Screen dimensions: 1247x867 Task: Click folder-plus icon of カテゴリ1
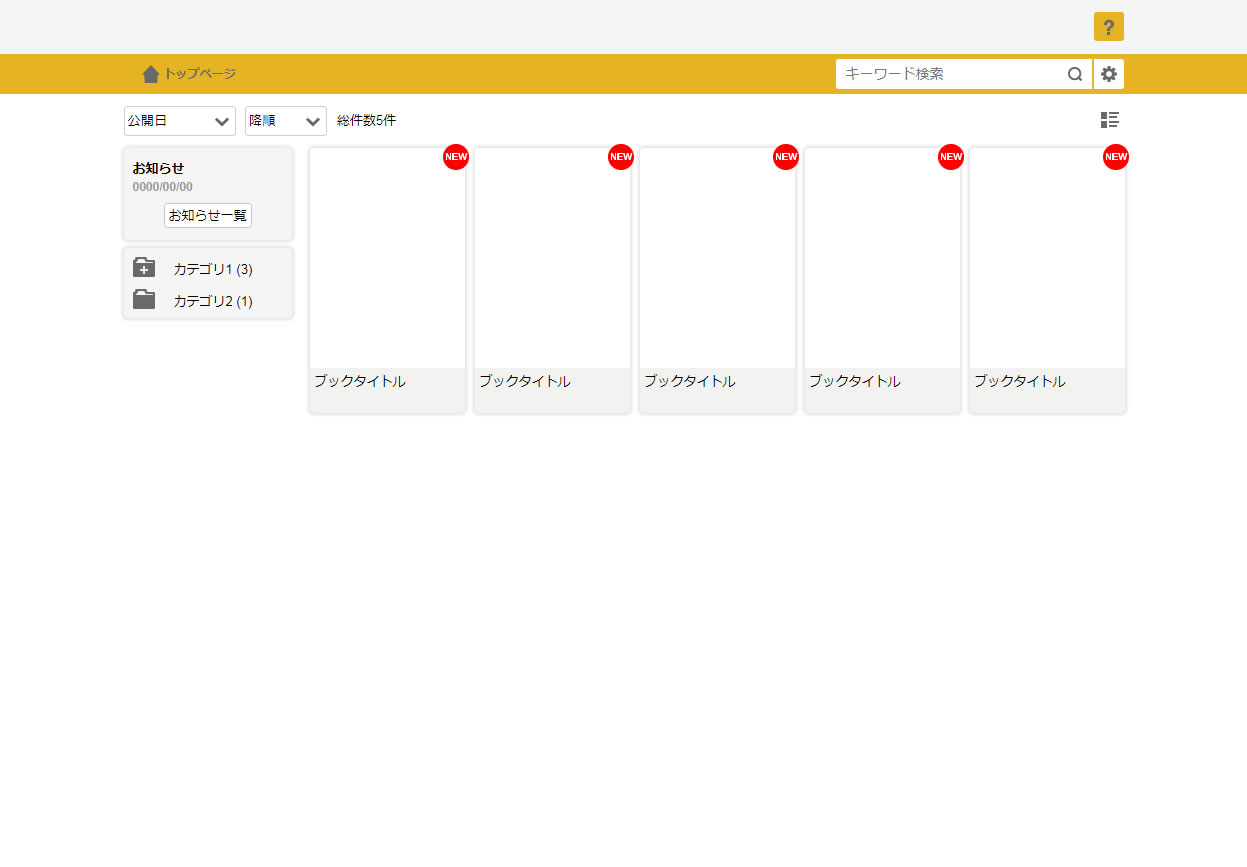click(x=144, y=268)
